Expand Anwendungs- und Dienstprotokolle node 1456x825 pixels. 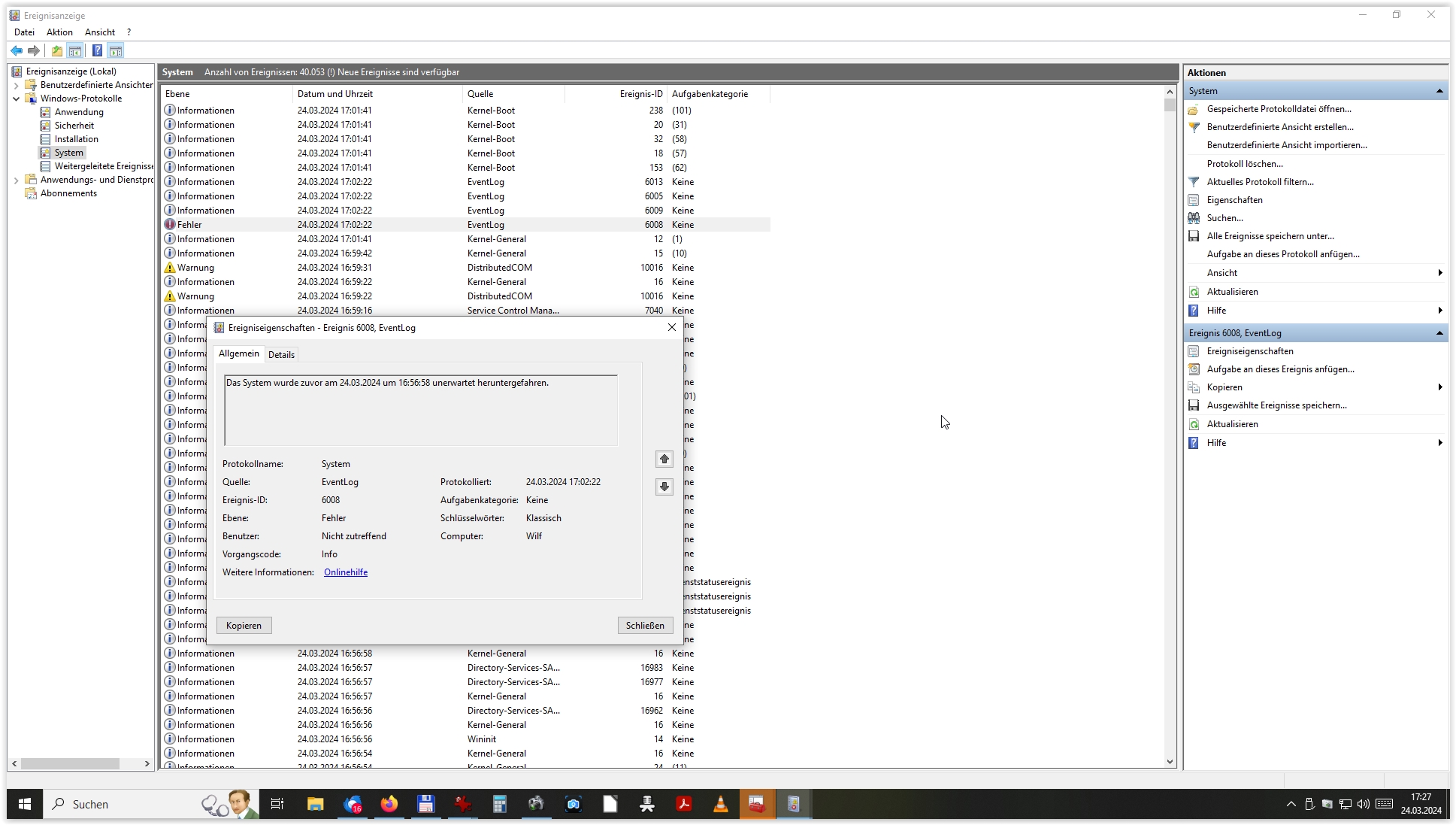pyautogui.click(x=16, y=180)
